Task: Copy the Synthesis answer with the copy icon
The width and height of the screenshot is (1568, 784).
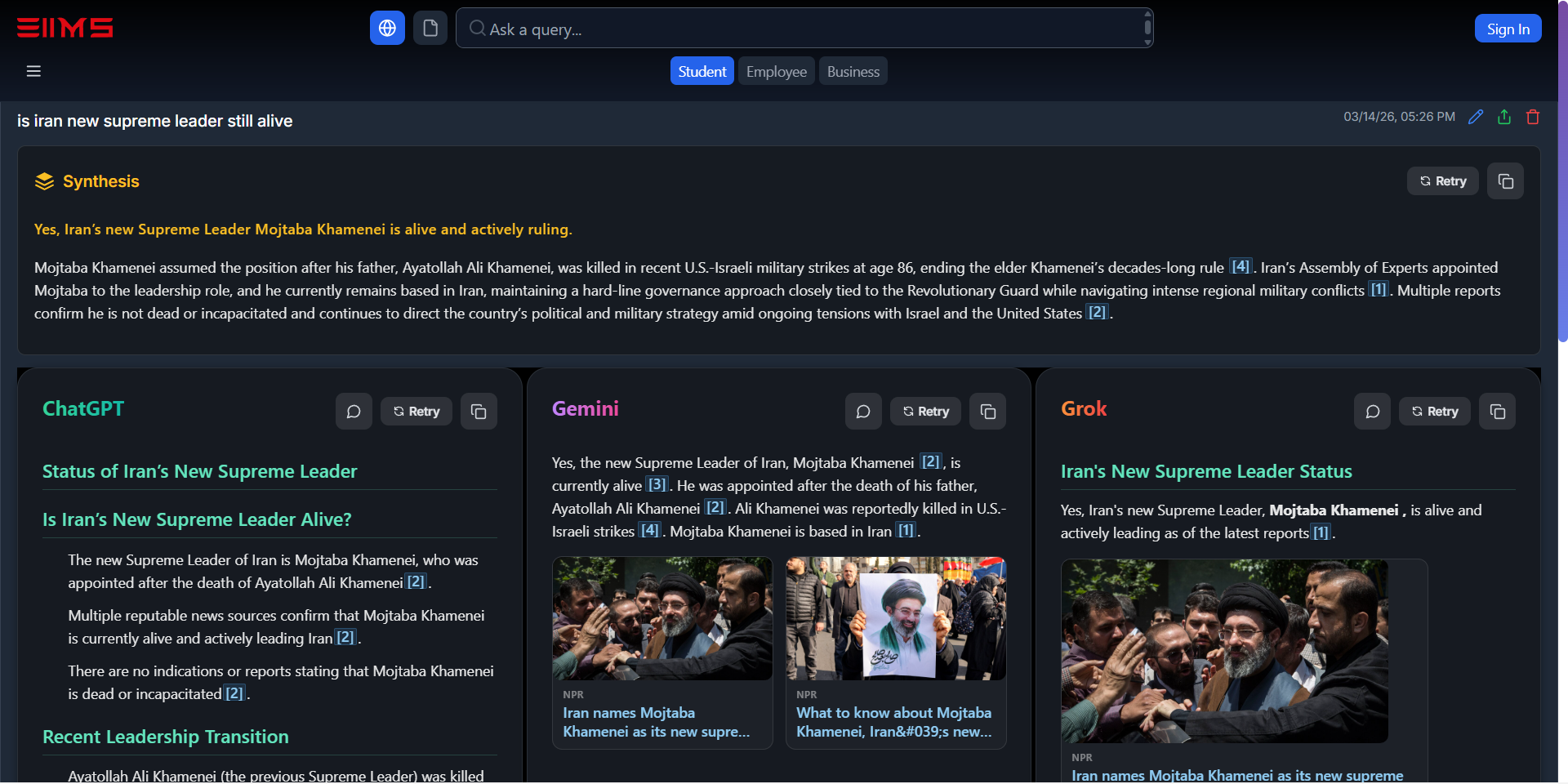Action: click(1505, 180)
